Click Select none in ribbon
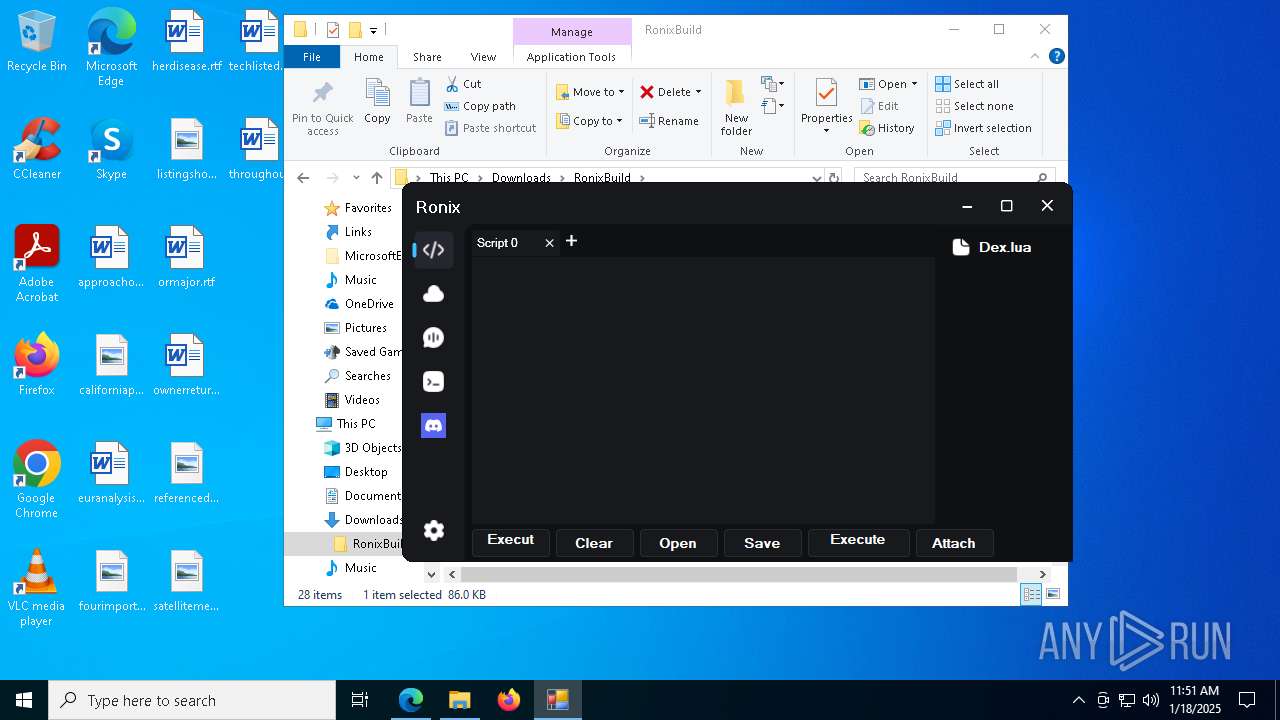Viewport: 1280px width, 720px height. pos(974,106)
